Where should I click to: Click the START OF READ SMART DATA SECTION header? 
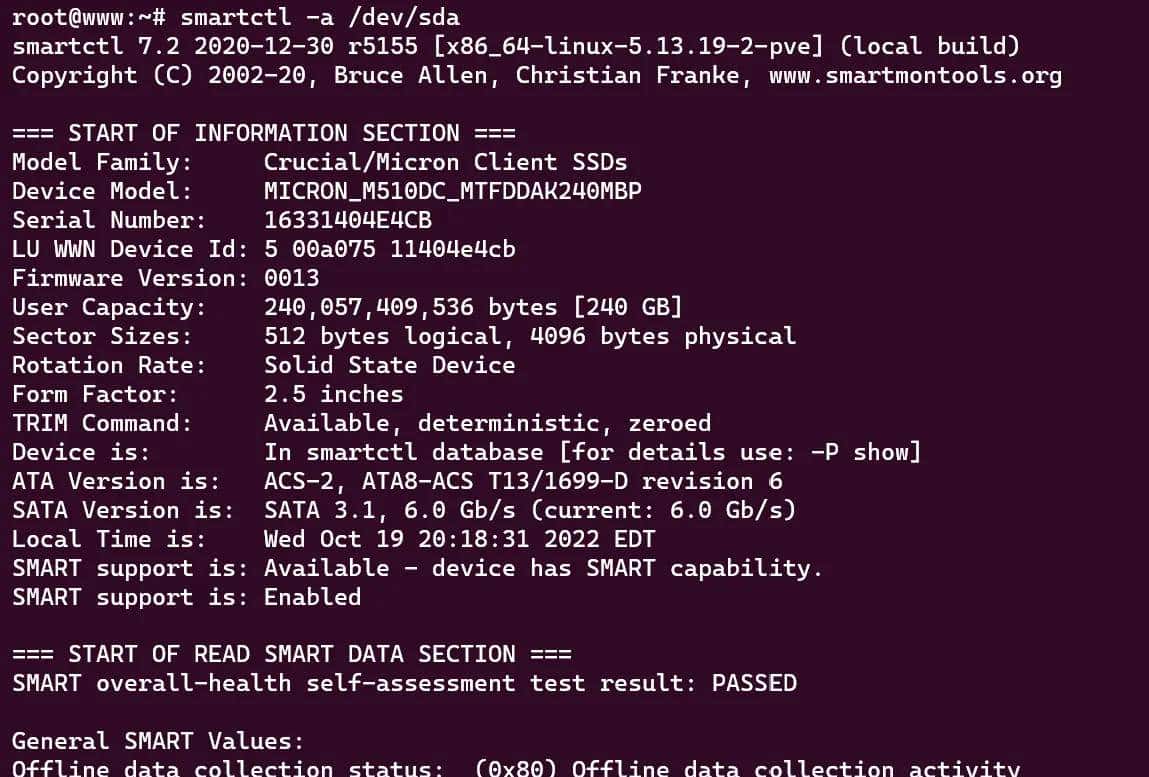291,654
